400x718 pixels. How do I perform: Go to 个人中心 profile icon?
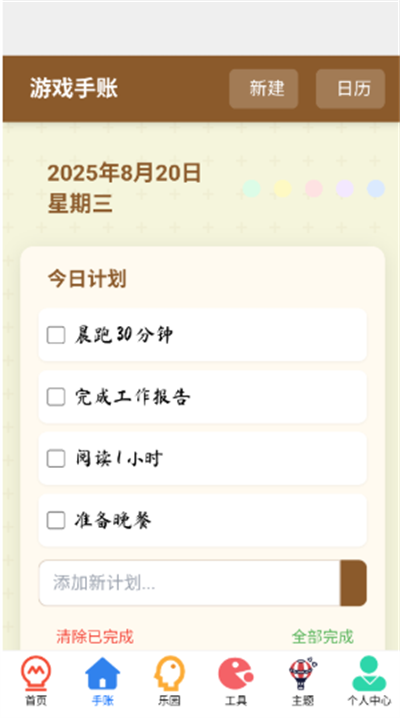point(369,674)
